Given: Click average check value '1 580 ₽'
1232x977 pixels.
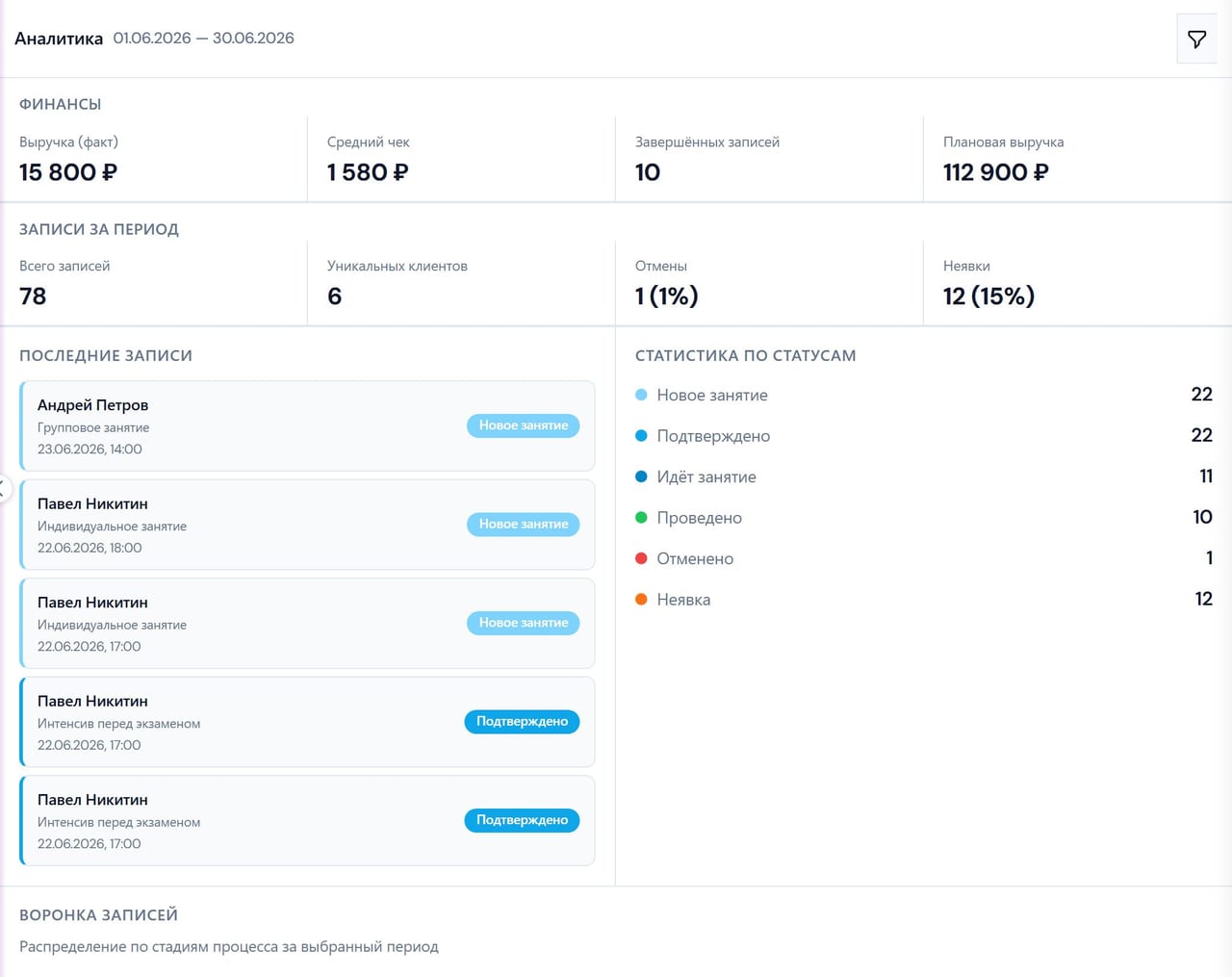Looking at the screenshot, I should click(368, 172).
